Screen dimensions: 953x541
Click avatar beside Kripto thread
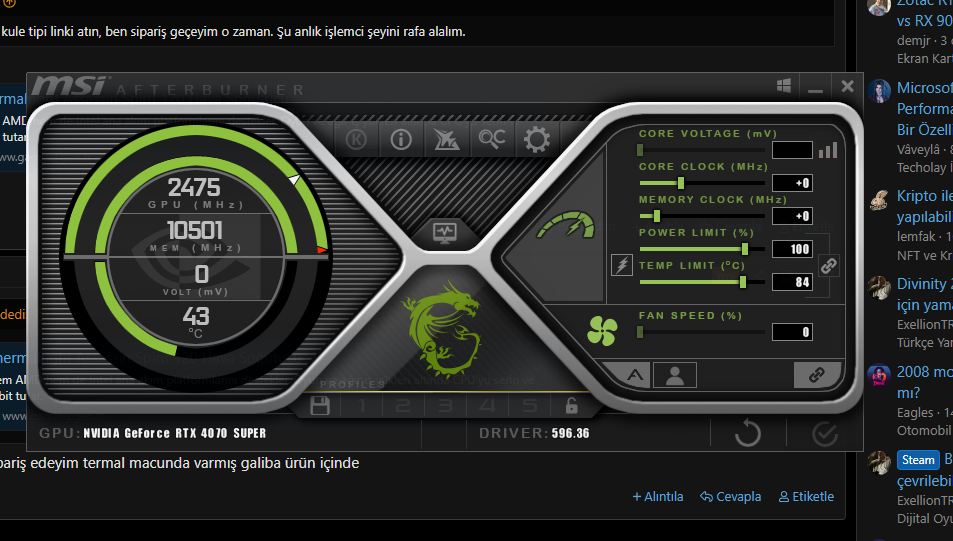(x=879, y=199)
